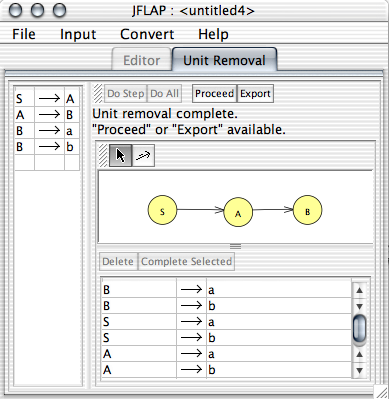The width and height of the screenshot is (389, 399).
Task: Open the Convert menu
Action: [147, 34]
